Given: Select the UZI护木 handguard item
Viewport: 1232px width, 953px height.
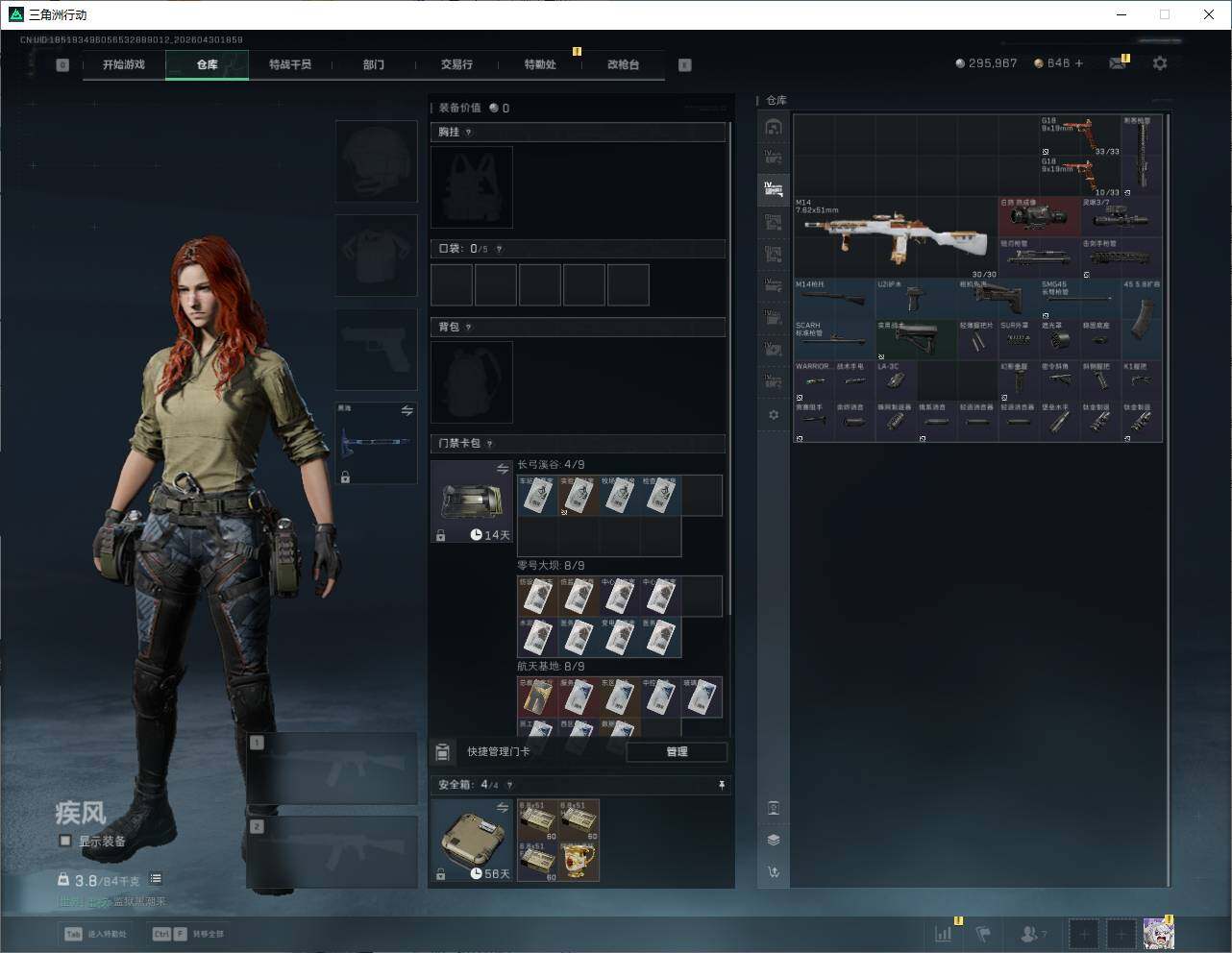Looking at the screenshot, I should coord(916,300).
